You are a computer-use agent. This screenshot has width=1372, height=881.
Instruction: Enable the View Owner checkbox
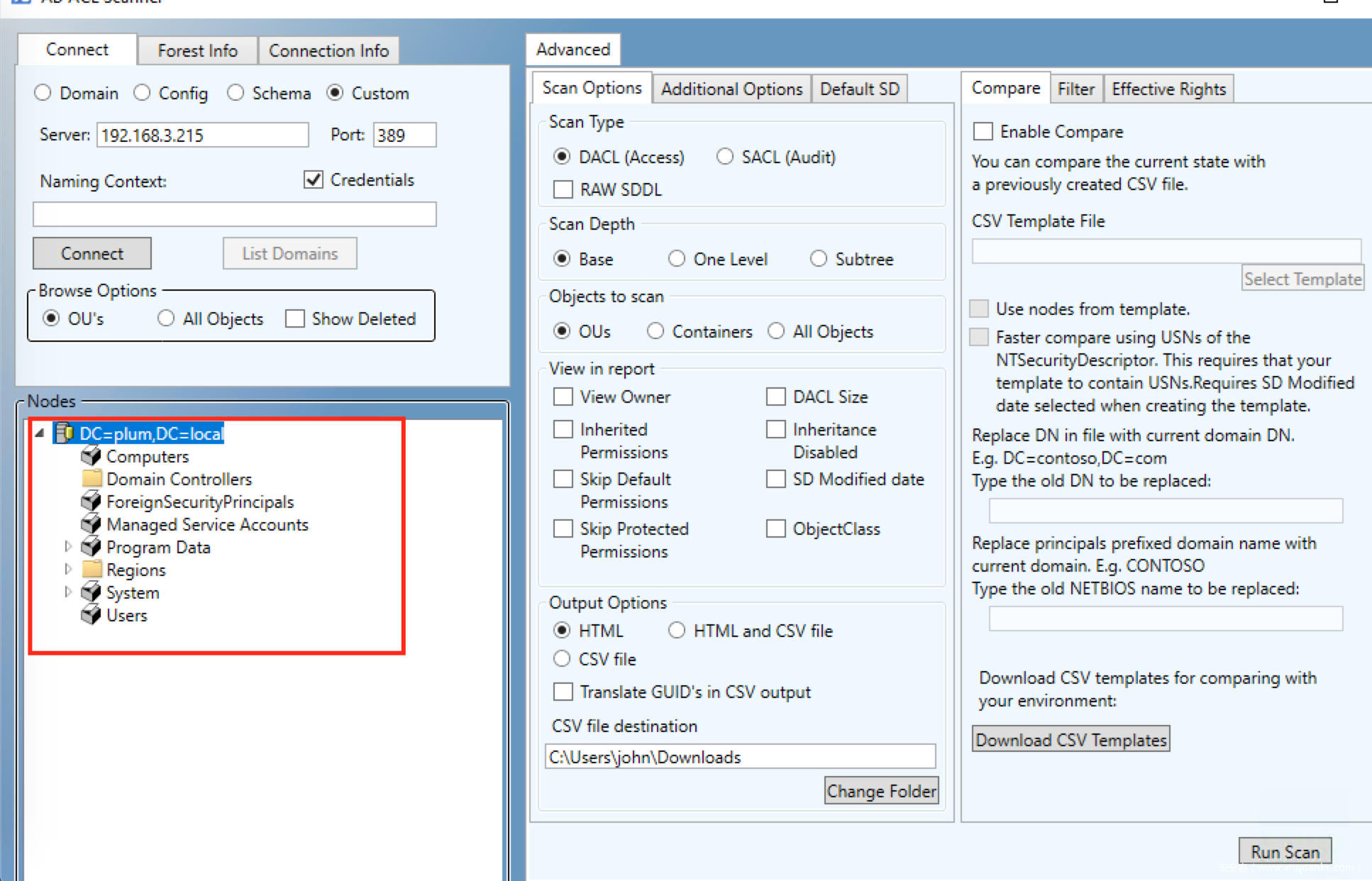click(x=563, y=397)
